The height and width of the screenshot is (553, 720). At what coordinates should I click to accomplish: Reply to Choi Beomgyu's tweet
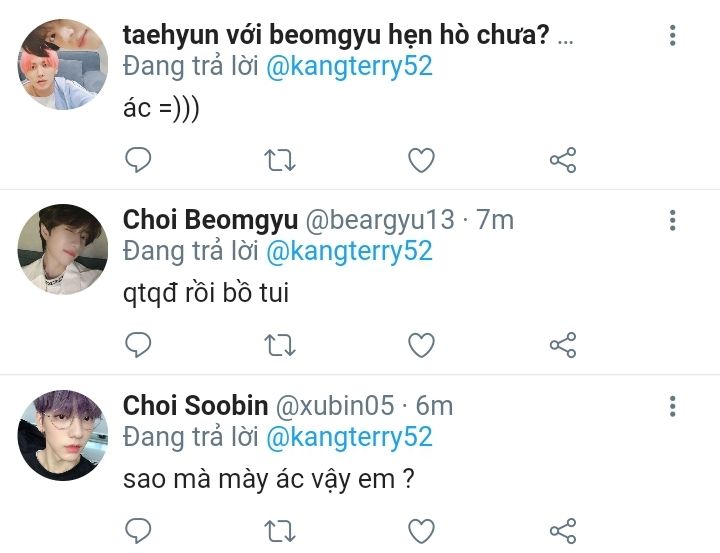click(138, 345)
